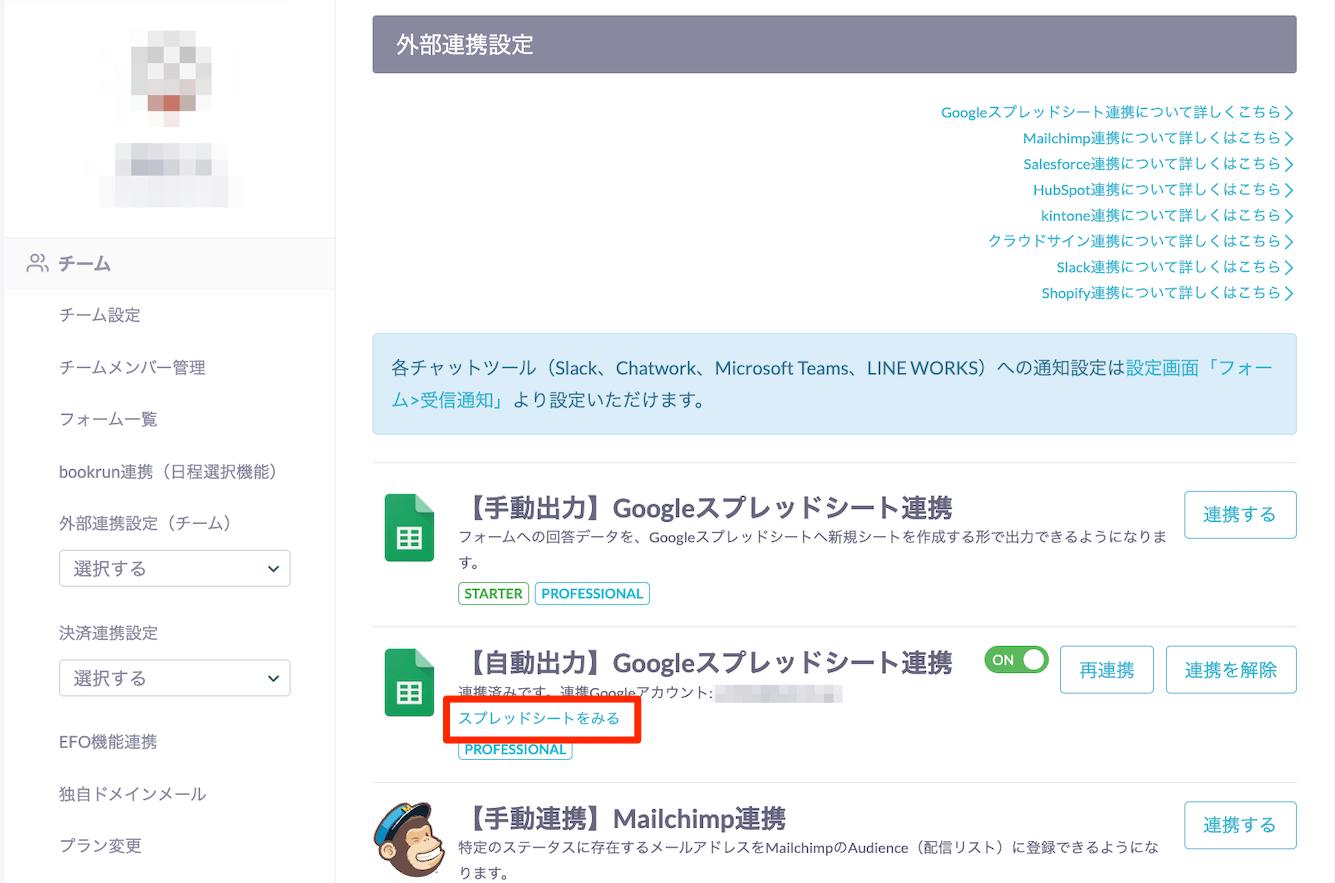
Task: Open 独自ドメインメール in sidebar
Action: (132, 794)
